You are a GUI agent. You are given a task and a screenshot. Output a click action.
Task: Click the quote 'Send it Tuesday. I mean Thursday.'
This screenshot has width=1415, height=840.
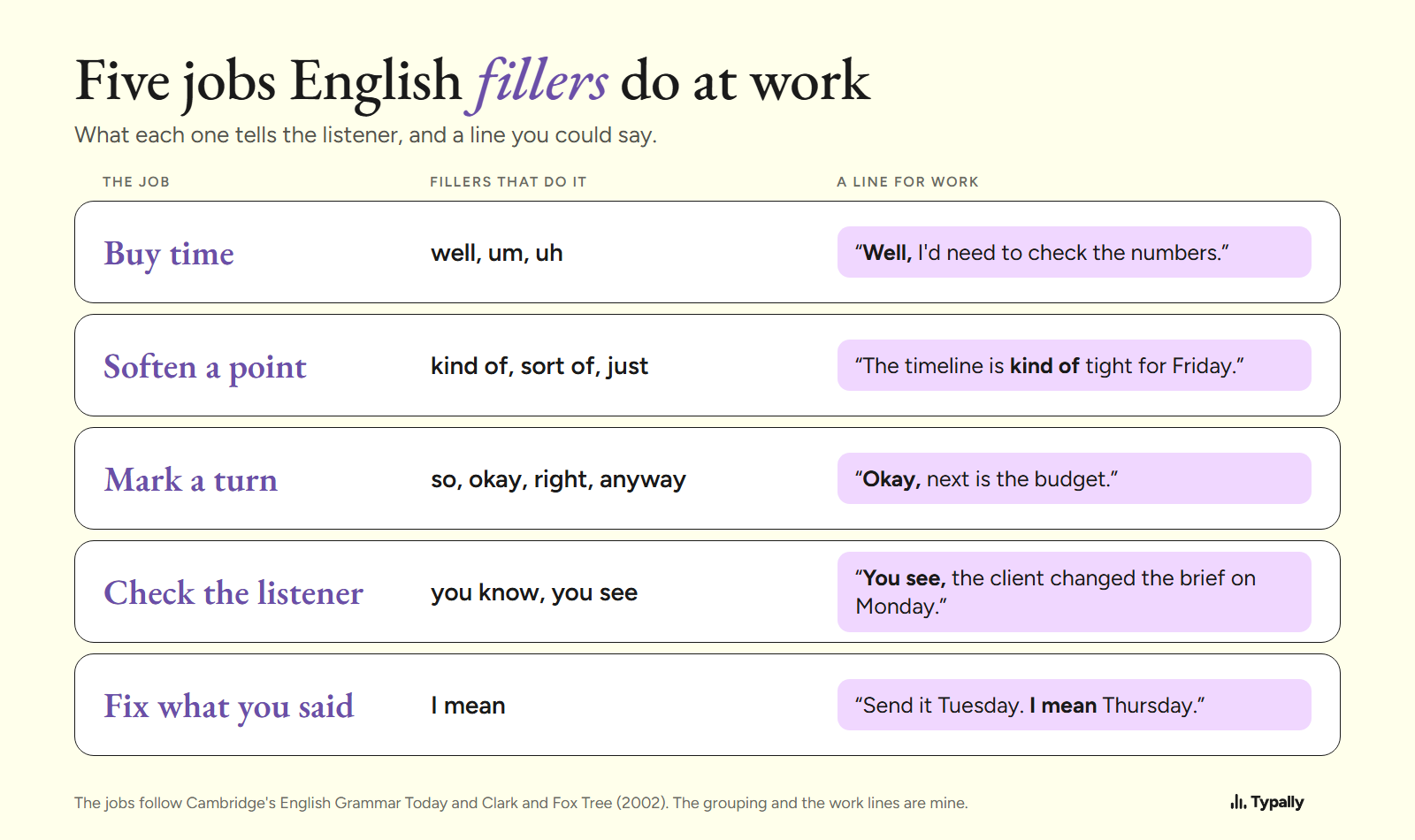click(1075, 705)
